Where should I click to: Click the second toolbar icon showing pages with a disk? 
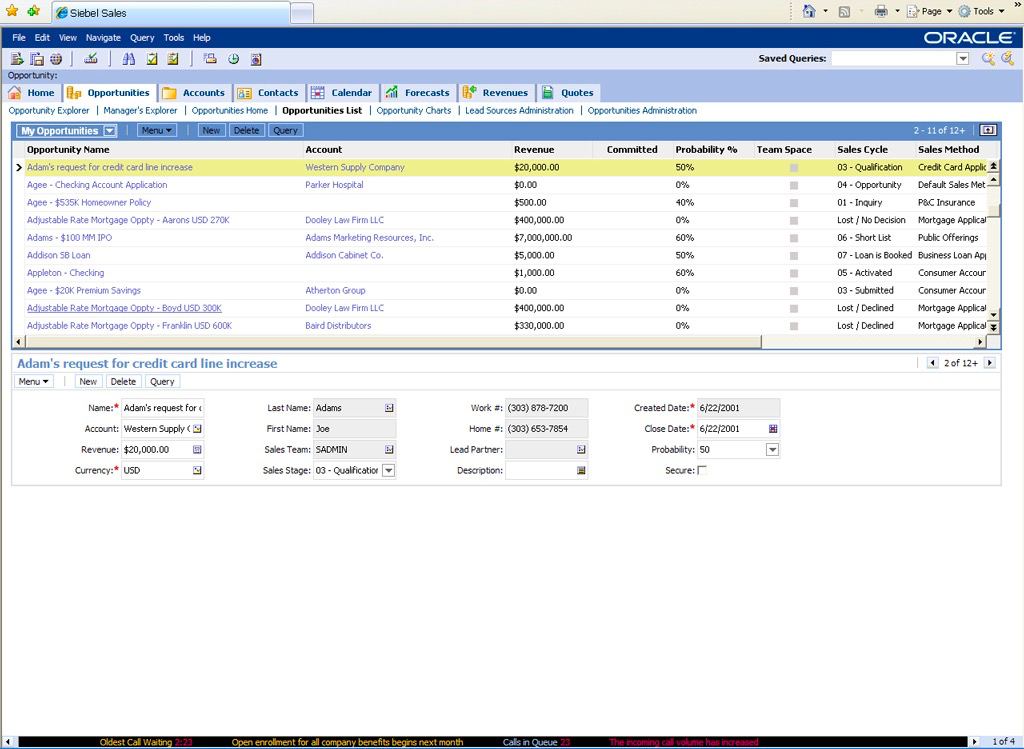tap(37, 59)
